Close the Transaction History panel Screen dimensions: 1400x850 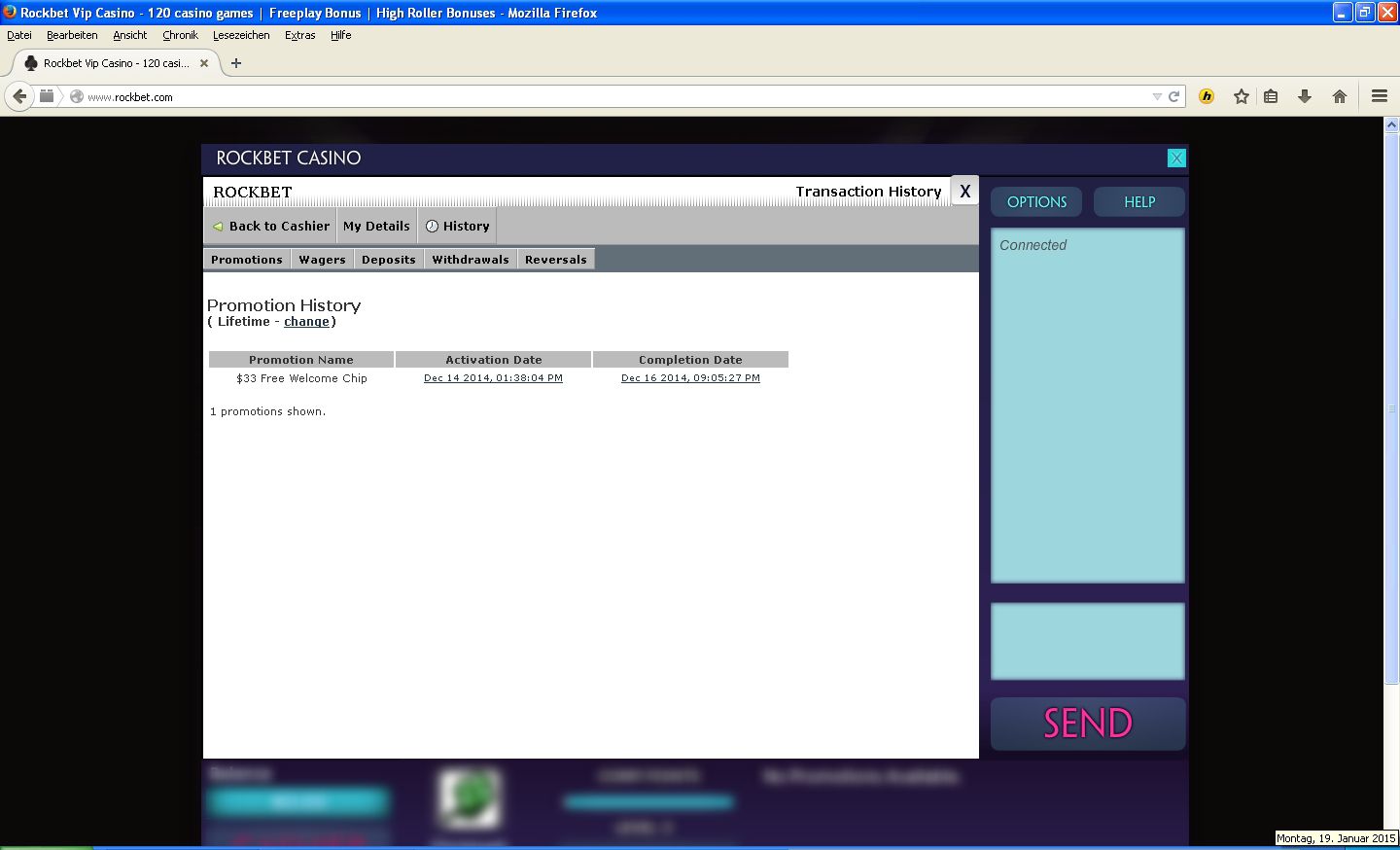click(964, 192)
